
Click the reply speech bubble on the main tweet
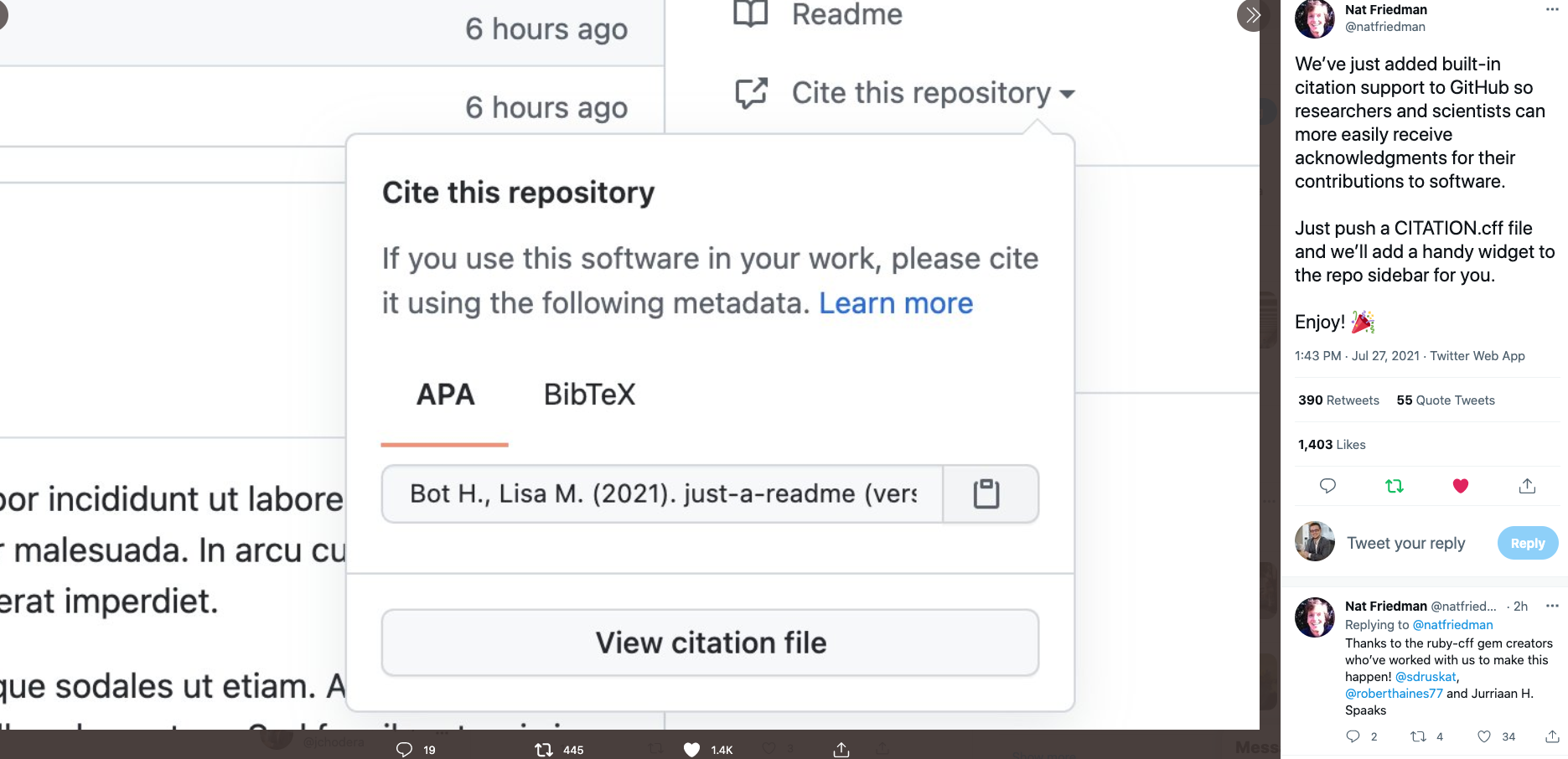click(1327, 486)
